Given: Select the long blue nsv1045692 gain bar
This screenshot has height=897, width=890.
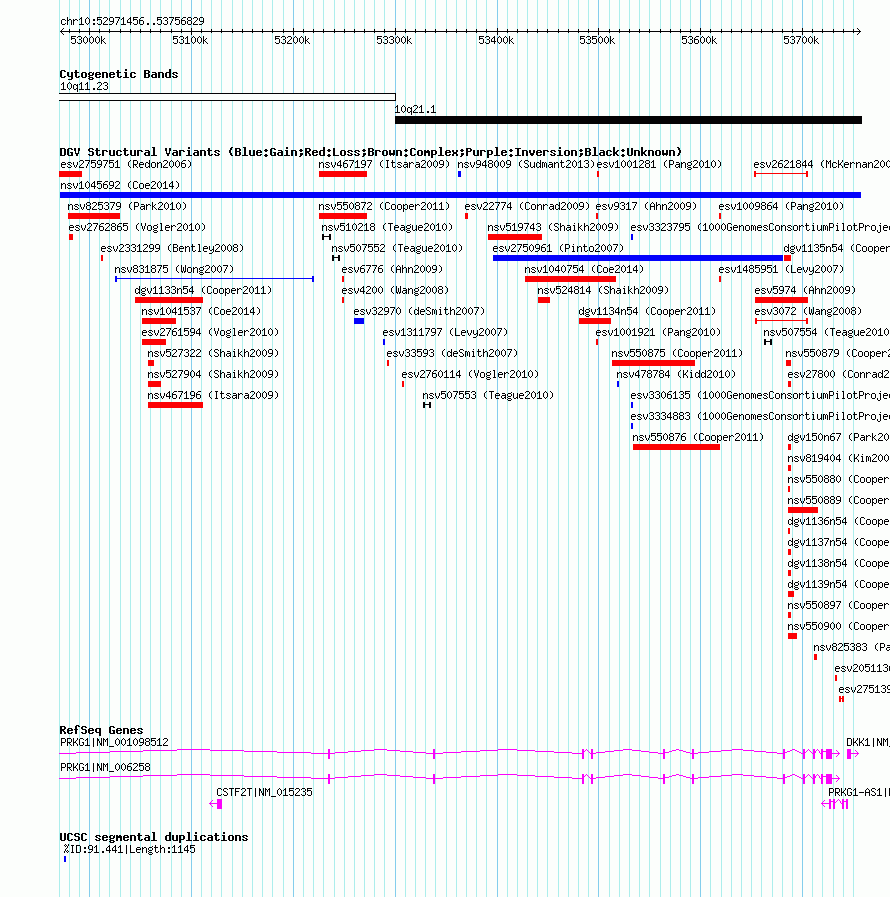Looking at the screenshot, I should 460,195.
